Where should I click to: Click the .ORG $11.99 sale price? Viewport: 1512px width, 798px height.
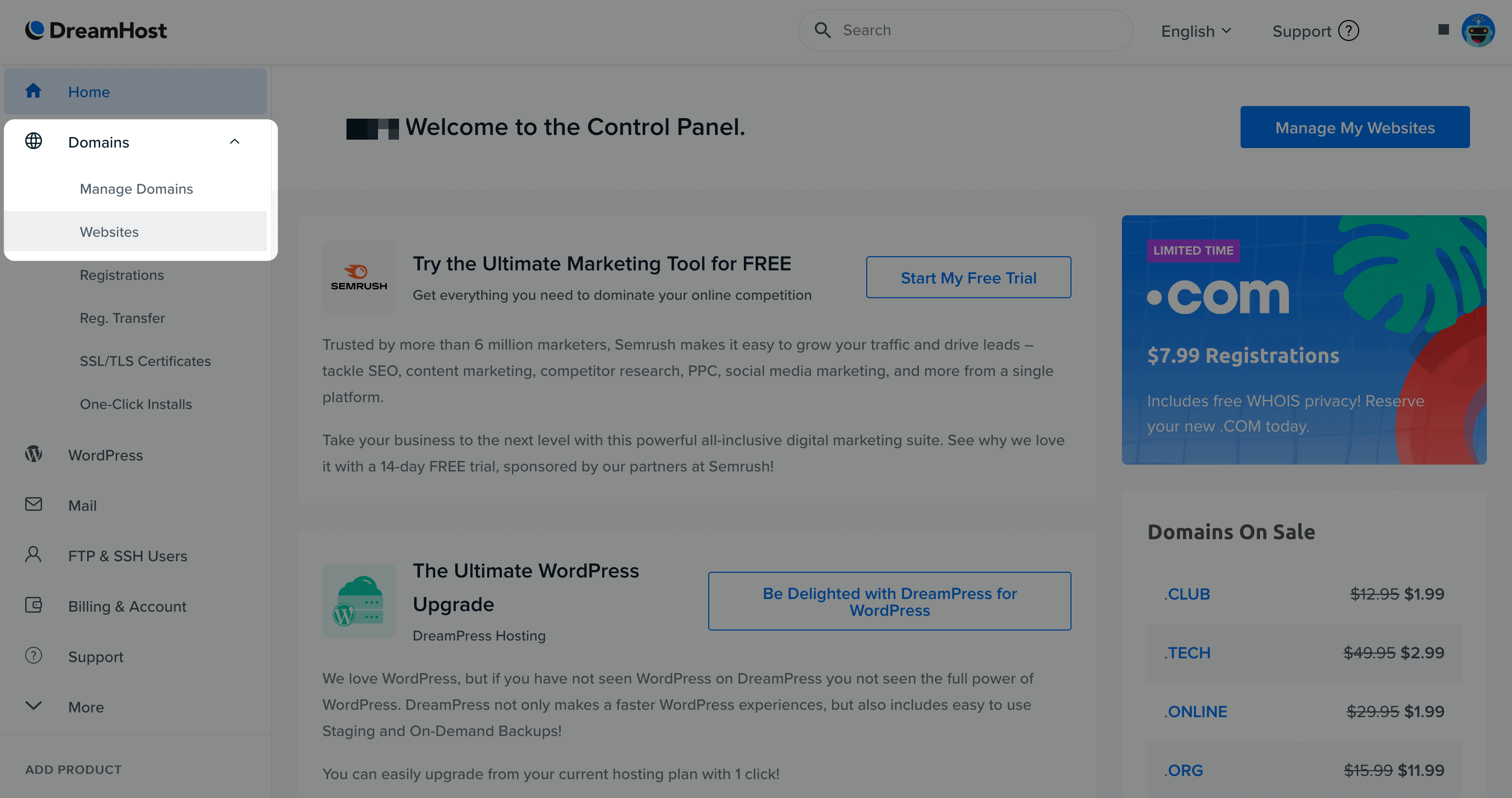(x=1421, y=770)
